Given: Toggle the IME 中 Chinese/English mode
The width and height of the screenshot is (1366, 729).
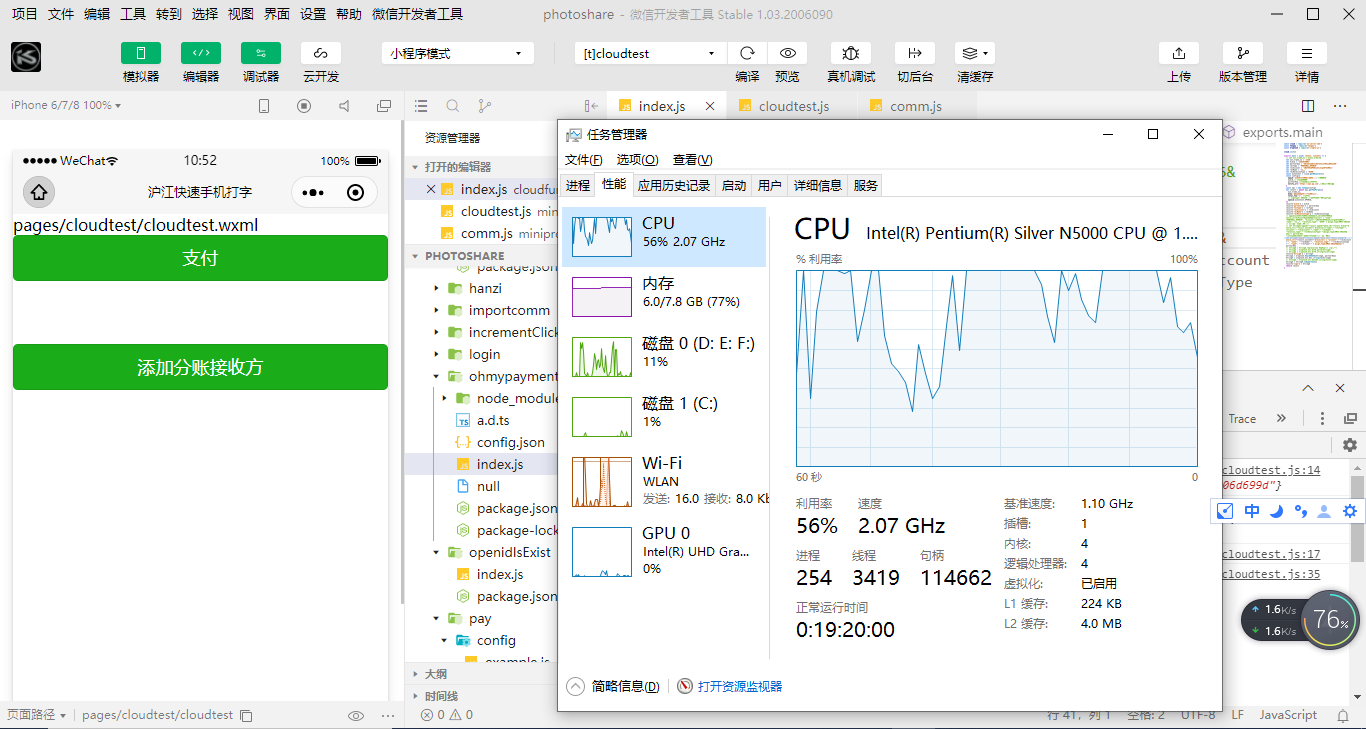Looking at the screenshot, I should click(1252, 511).
